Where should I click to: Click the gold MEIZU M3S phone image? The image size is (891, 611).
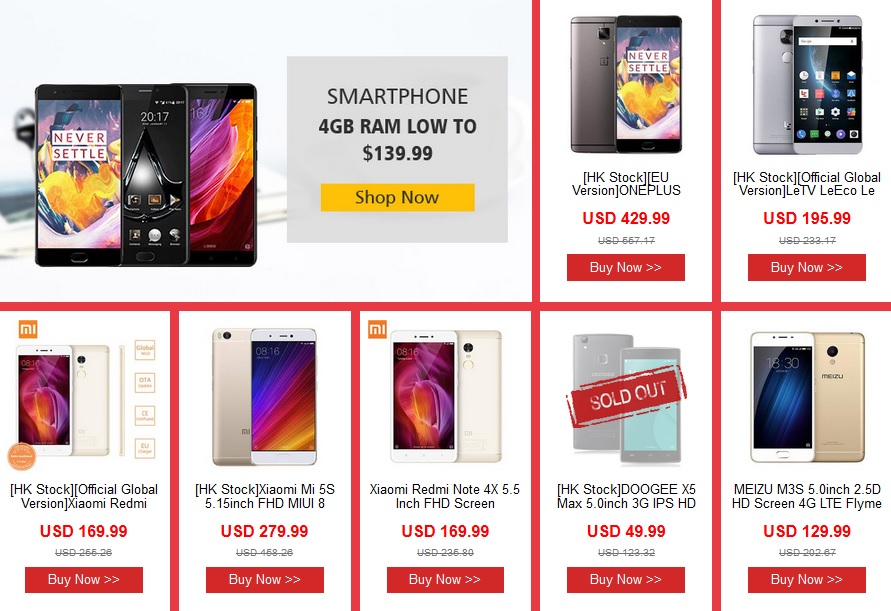tap(807, 397)
